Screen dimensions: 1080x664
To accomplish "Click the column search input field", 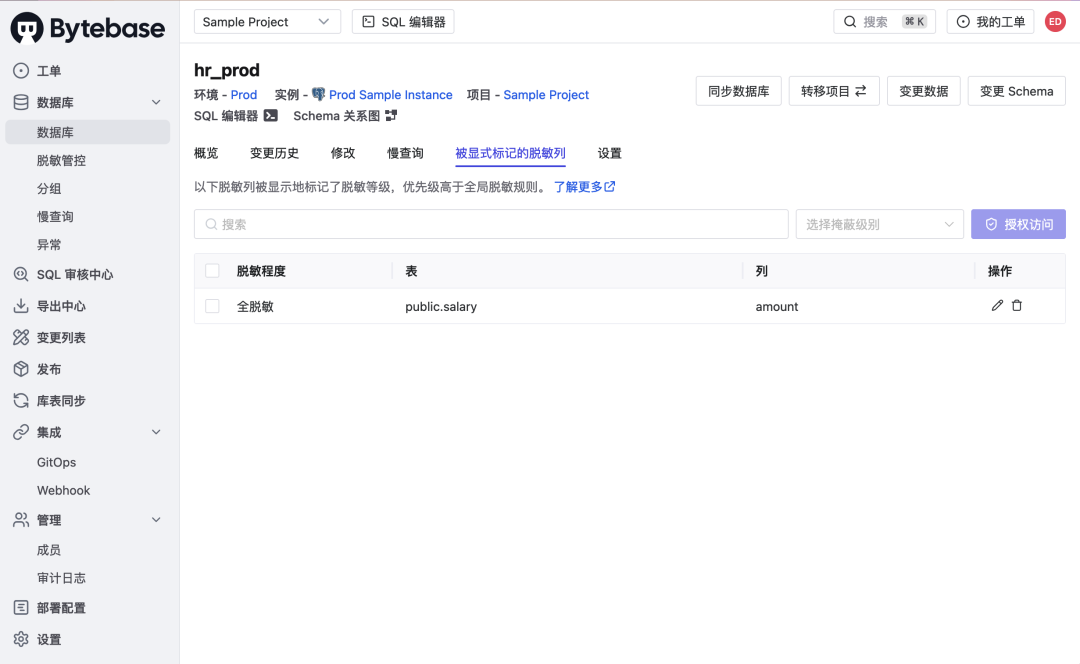I will pyautogui.click(x=491, y=225).
